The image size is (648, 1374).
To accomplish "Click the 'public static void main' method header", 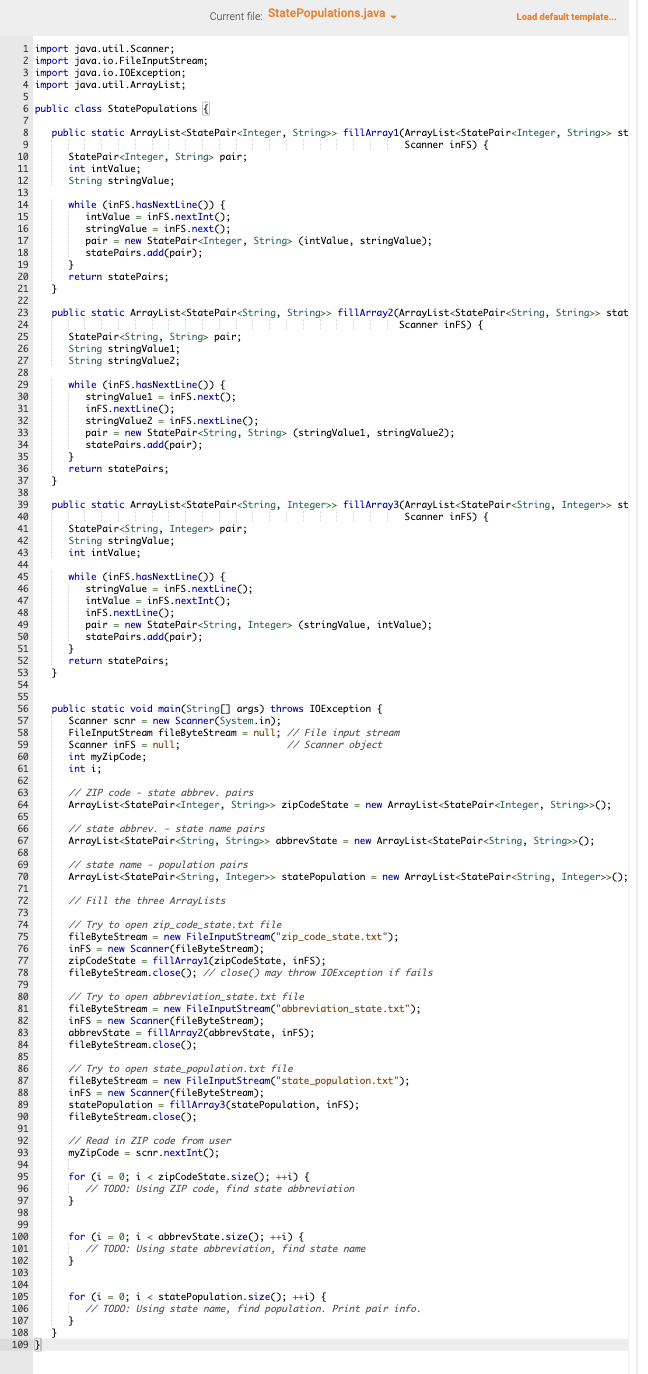I will tap(217, 708).
